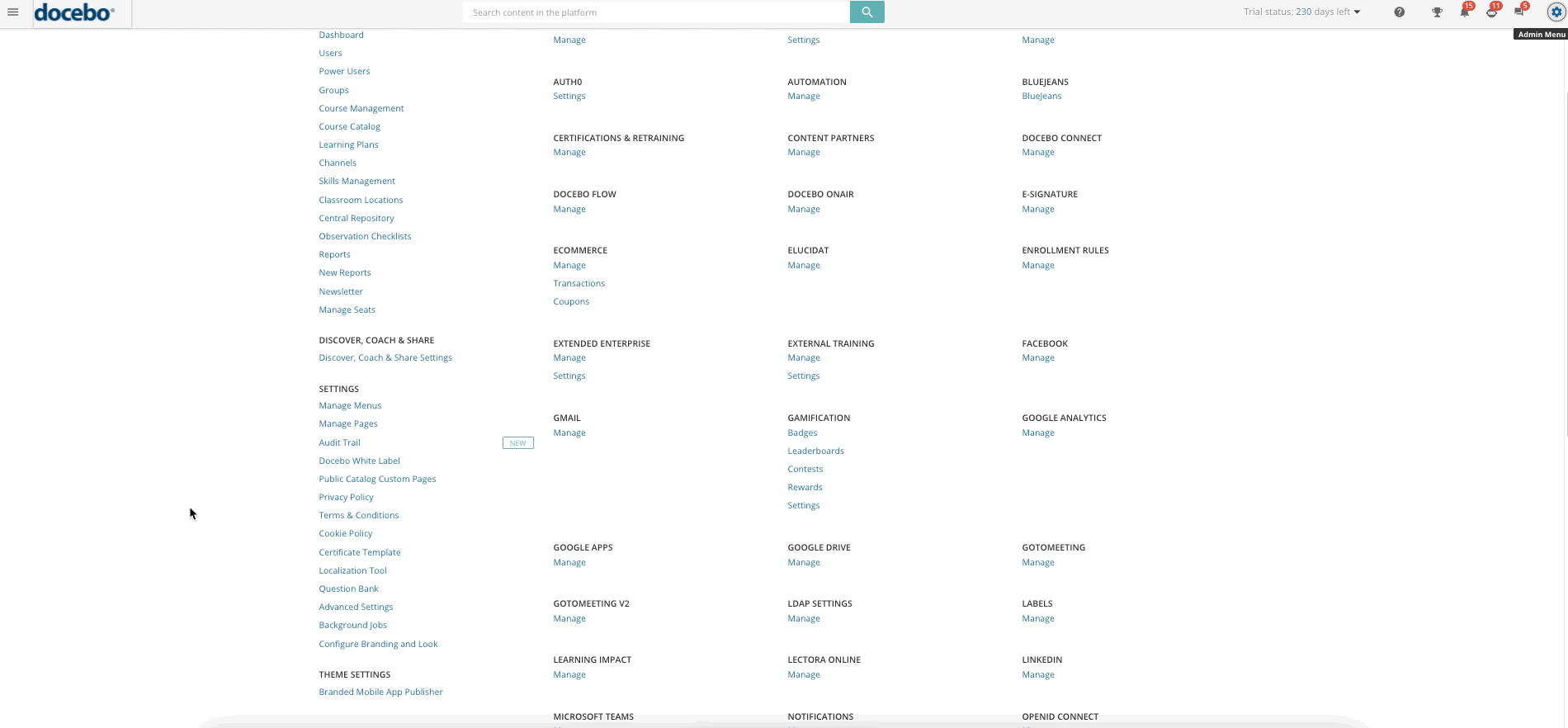This screenshot has width=1568, height=728.
Task: Click Manage under E-Signature
Action: tap(1038, 209)
